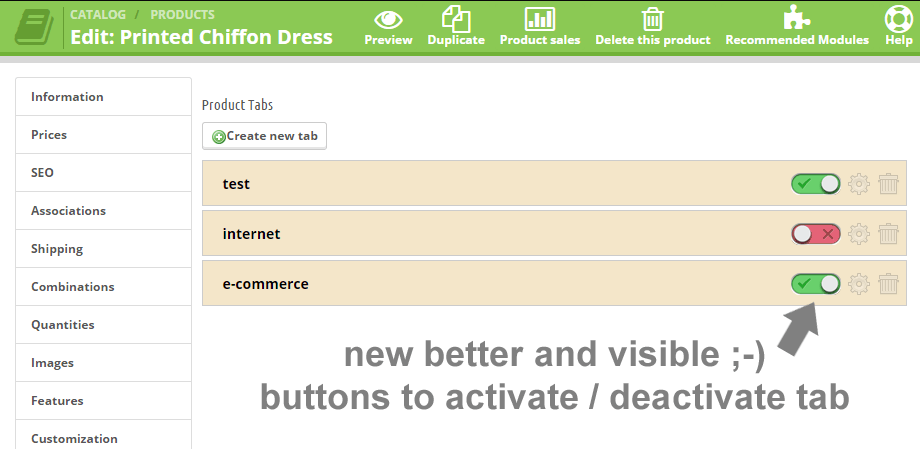Select the test tab row name
Screen dimensions: 920x449
tap(236, 184)
